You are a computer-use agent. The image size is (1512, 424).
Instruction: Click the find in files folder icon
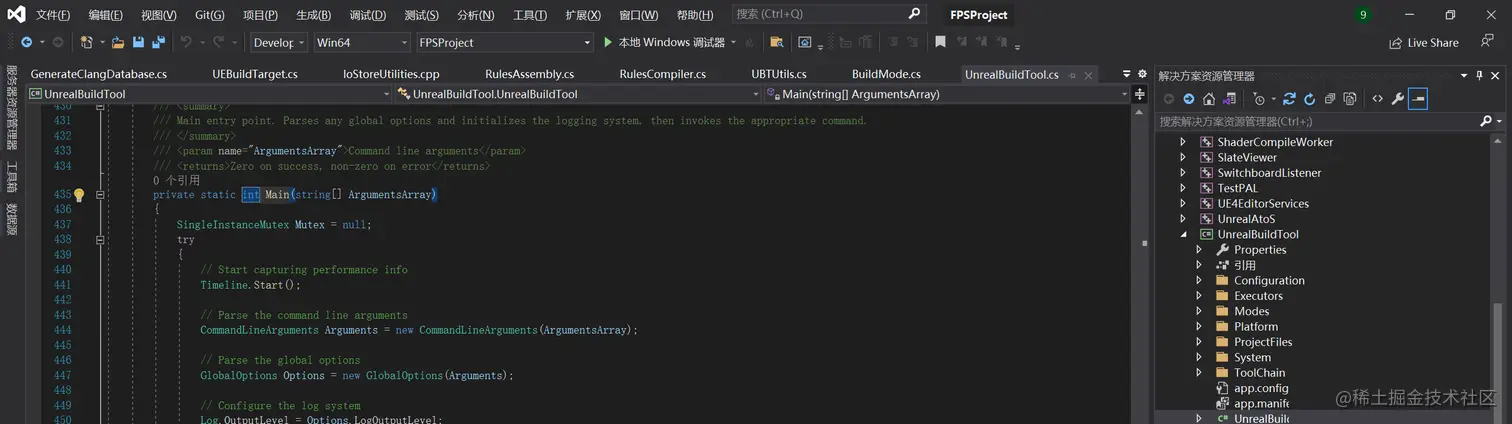[x=776, y=42]
